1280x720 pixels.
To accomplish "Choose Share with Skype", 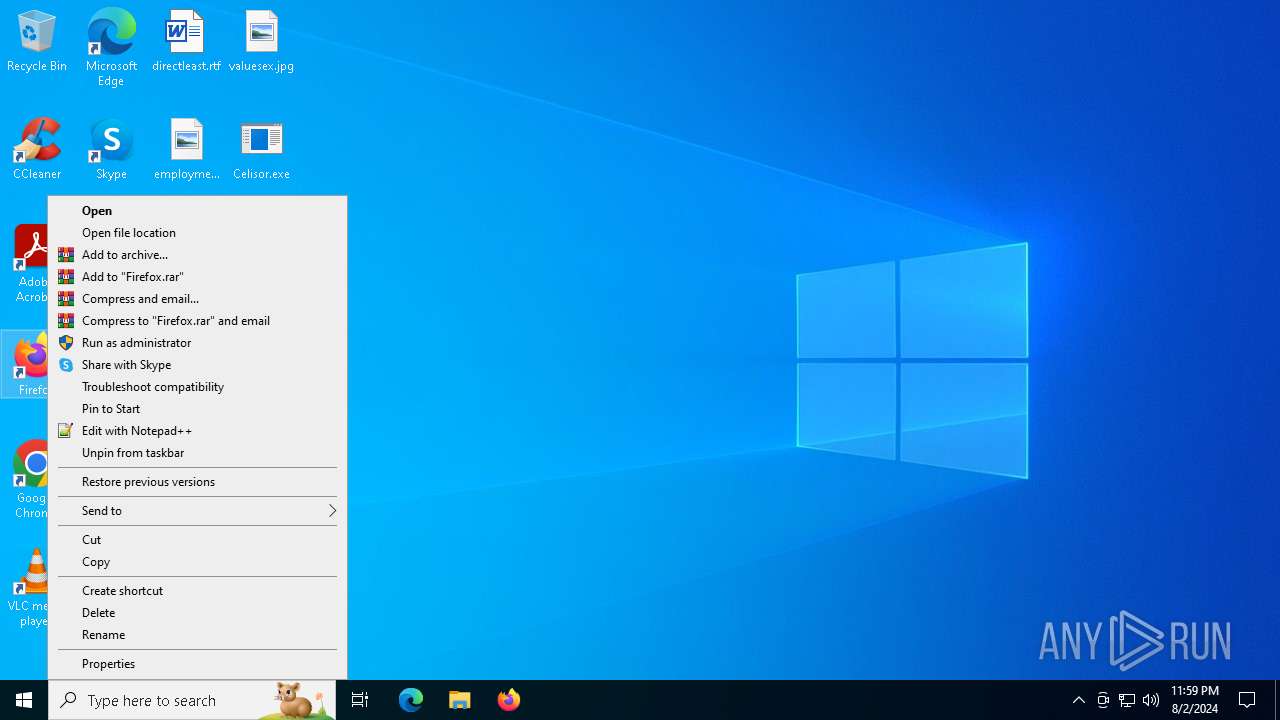I will point(197,365).
